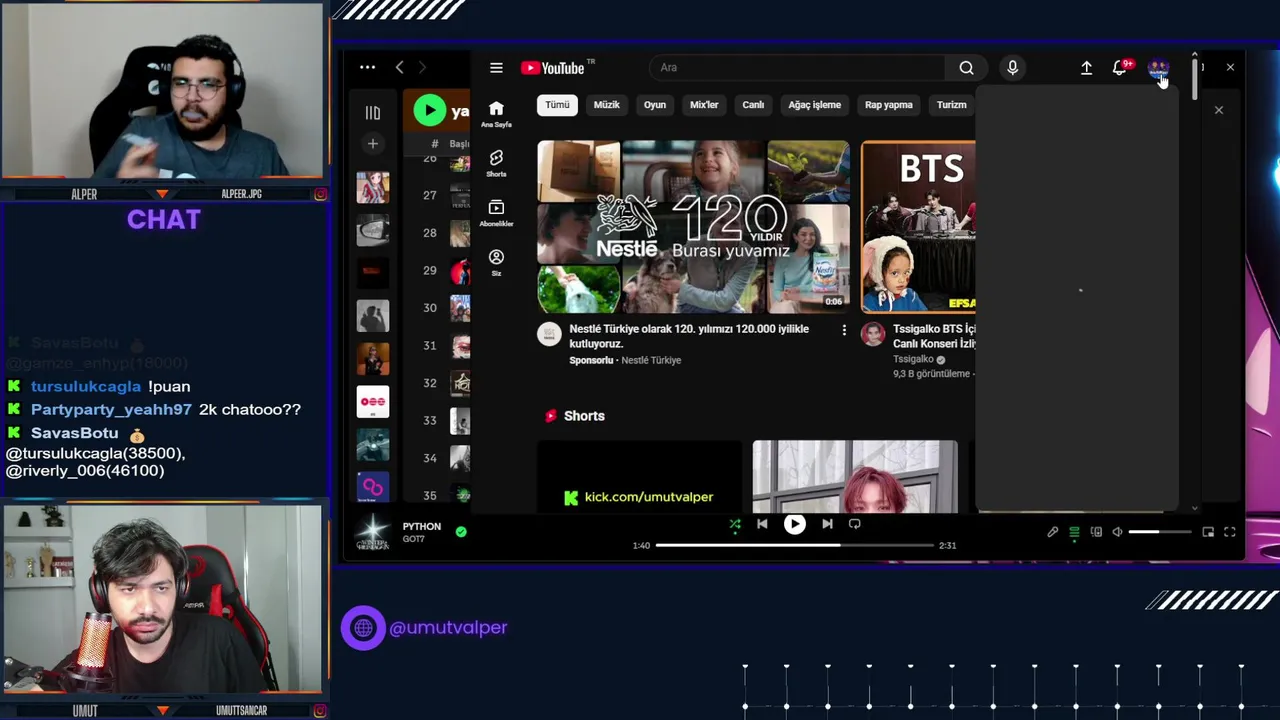Screen dimensions: 1280x720
Task: Click the Shorts section heading
Action: 584,416
